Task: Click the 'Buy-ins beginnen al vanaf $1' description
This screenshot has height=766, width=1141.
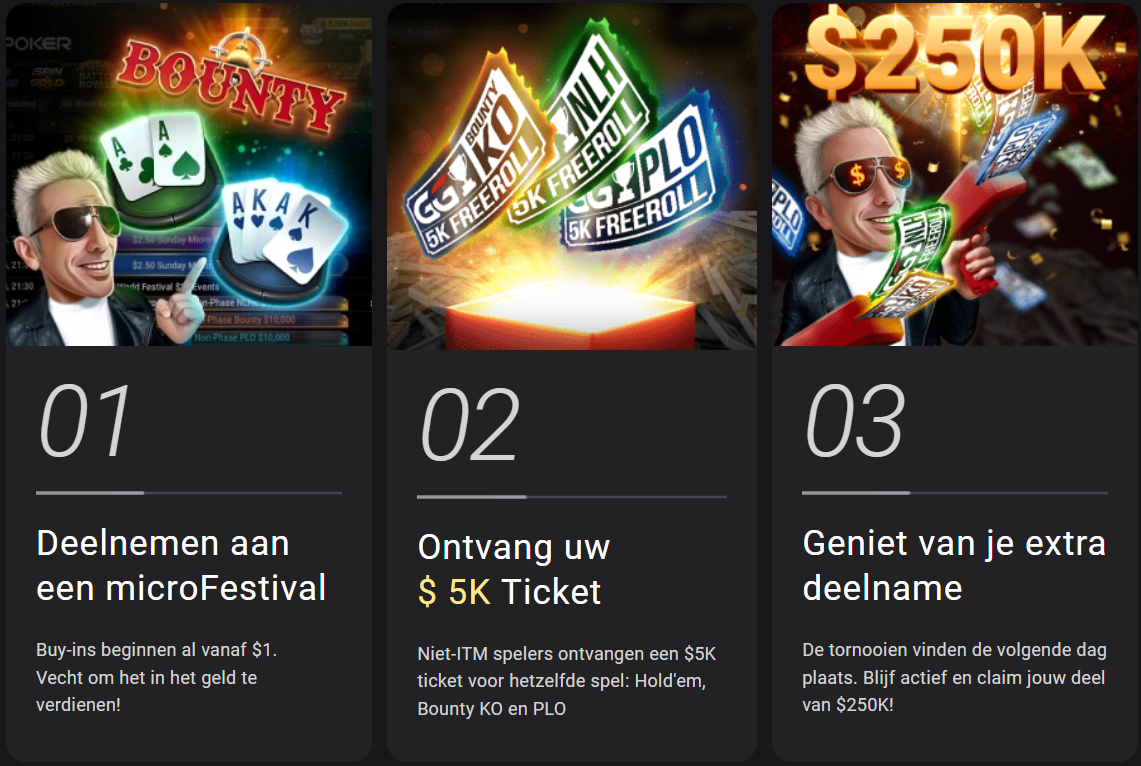Action: pyautogui.click(x=156, y=677)
